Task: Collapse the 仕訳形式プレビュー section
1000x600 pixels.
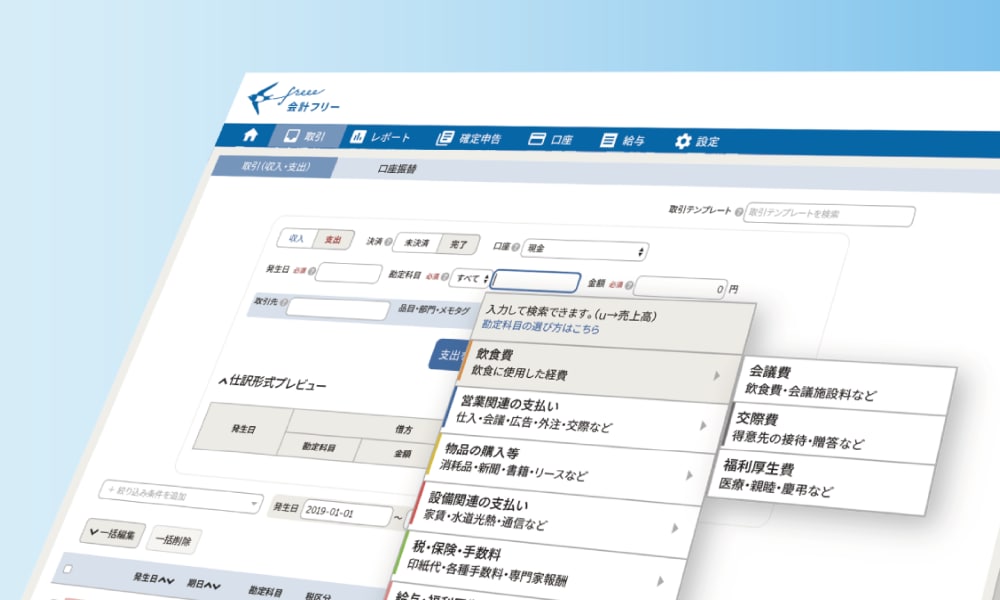Action: [272, 383]
